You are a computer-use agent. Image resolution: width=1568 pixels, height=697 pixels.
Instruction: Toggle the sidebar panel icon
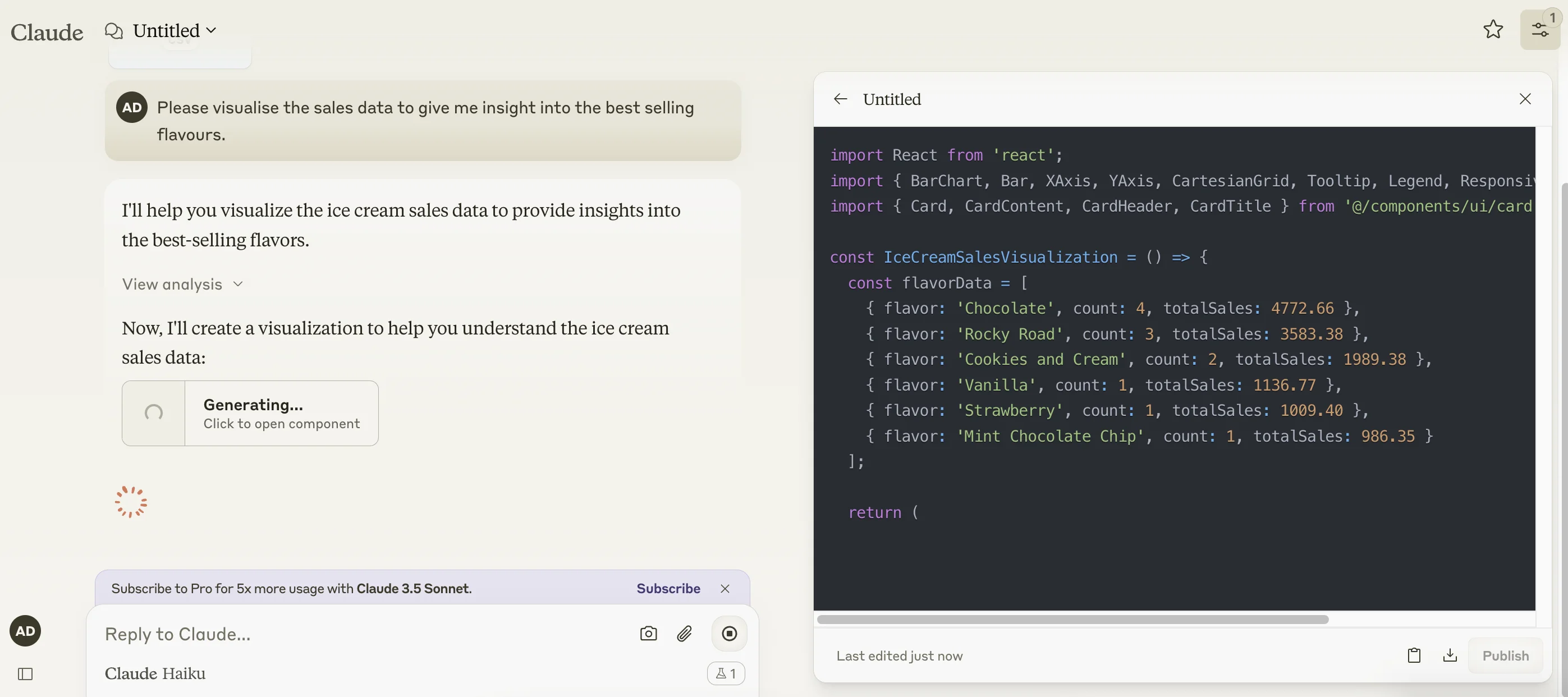click(25, 674)
